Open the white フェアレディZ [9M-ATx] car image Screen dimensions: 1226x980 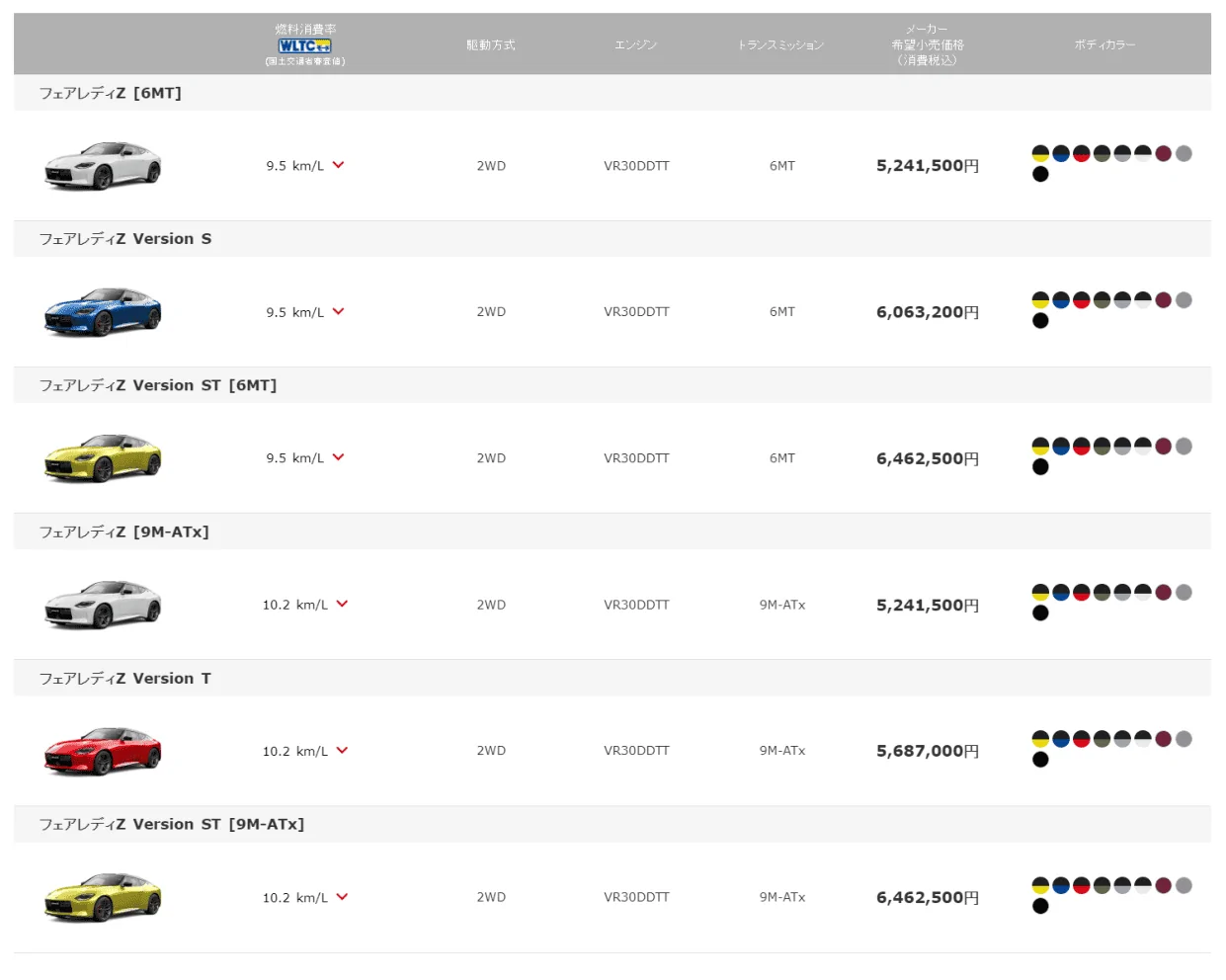pyautogui.click(x=103, y=605)
